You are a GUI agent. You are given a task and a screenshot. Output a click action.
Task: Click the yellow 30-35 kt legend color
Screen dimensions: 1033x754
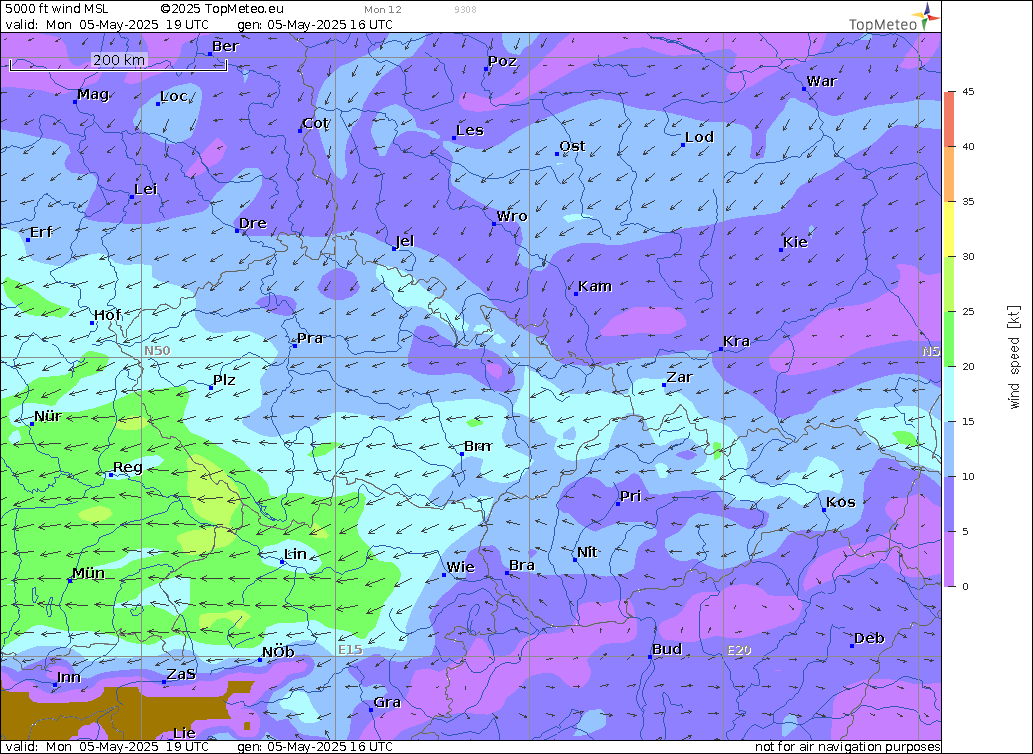(949, 229)
